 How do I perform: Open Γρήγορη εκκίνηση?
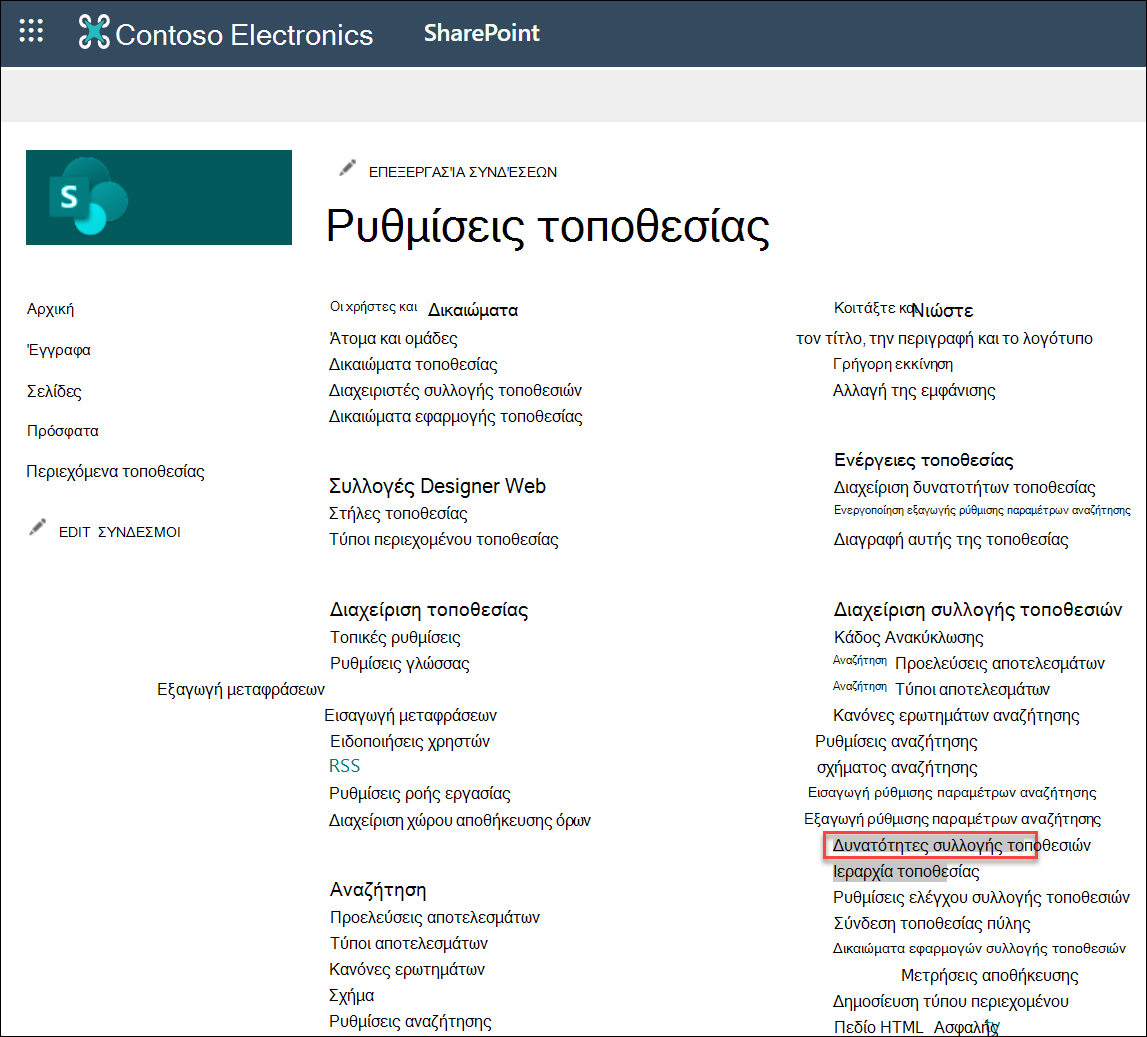[893, 364]
